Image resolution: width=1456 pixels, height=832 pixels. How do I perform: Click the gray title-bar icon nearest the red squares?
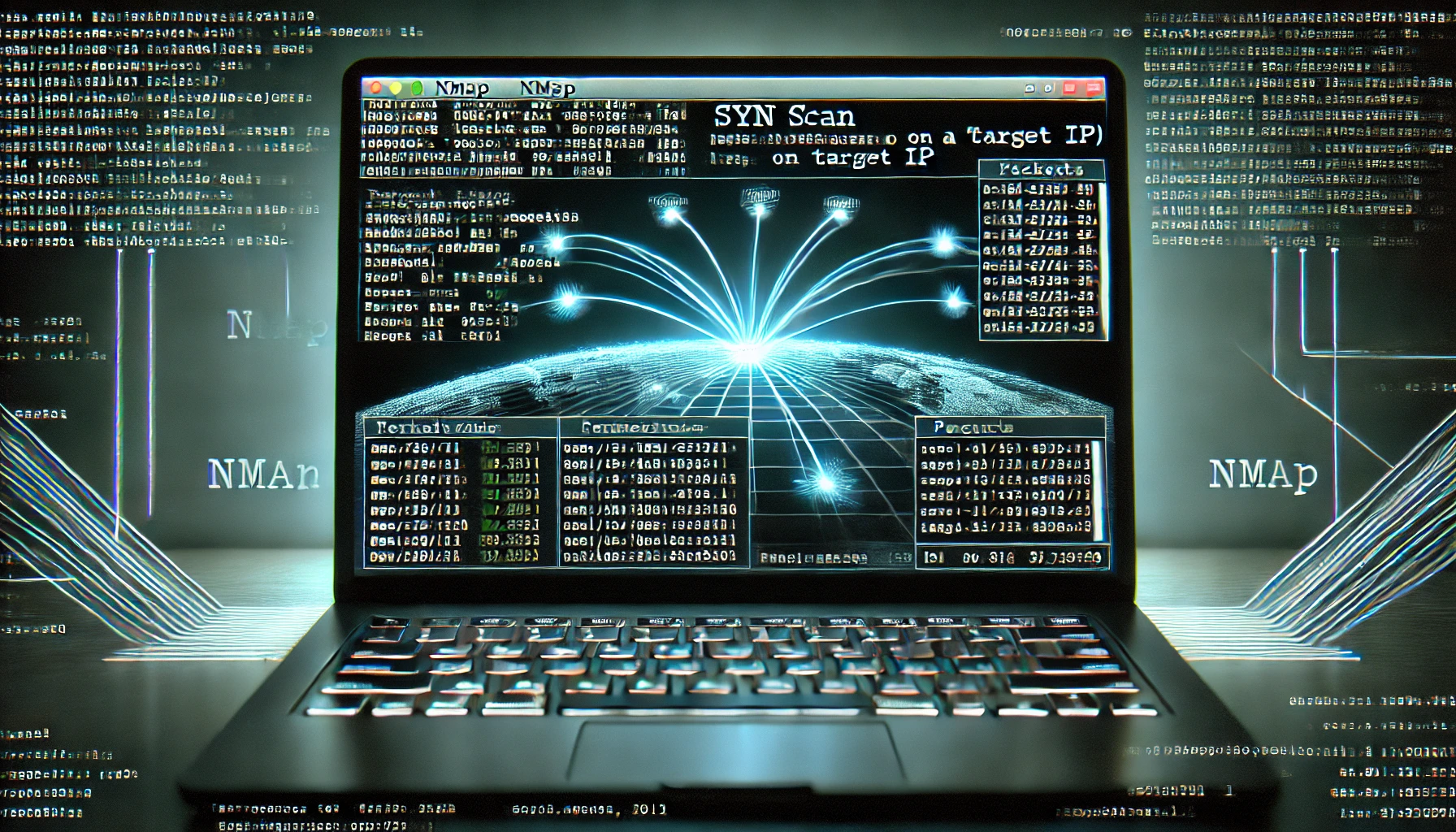(1048, 89)
